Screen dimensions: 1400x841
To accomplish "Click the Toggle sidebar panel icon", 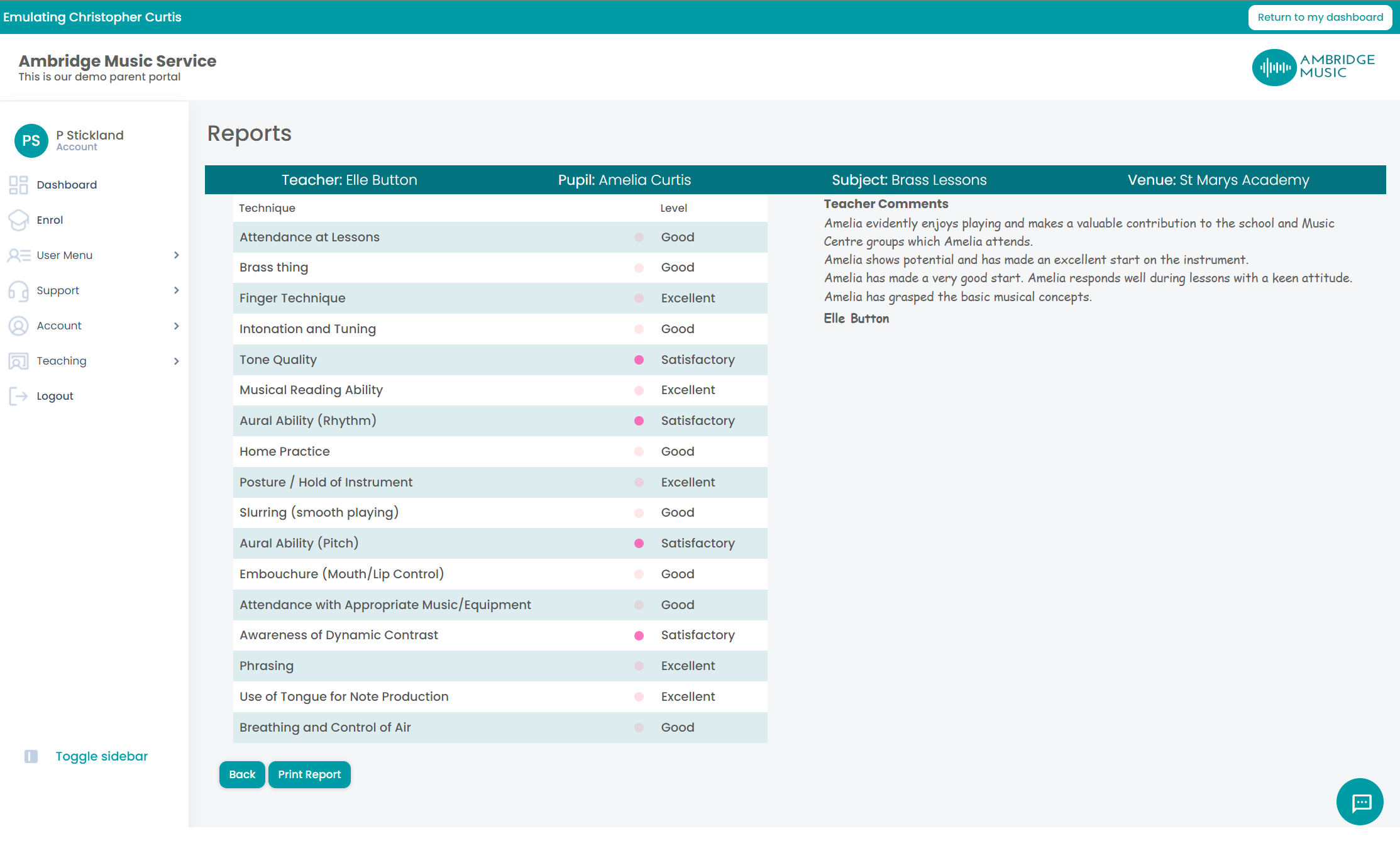I will pos(31,756).
